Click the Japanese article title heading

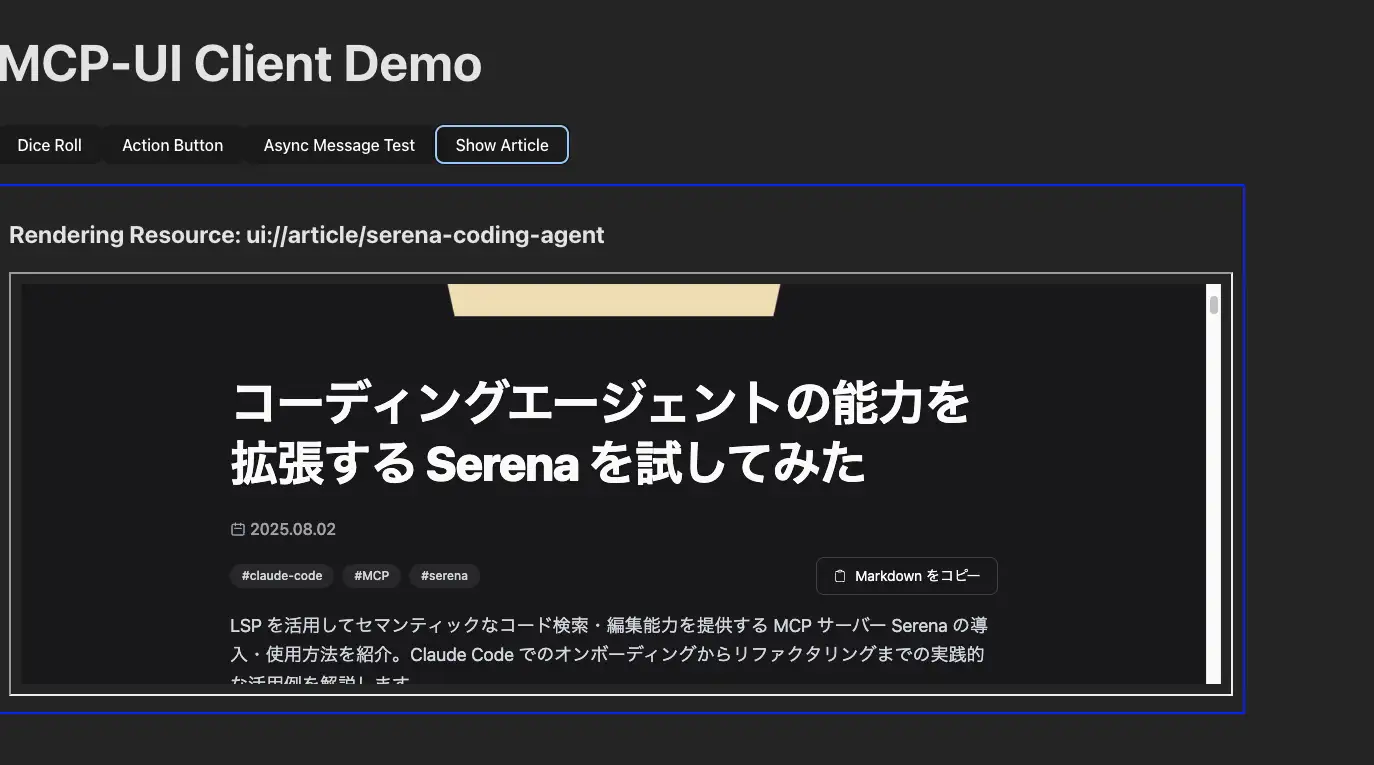pyautogui.click(x=600, y=433)
